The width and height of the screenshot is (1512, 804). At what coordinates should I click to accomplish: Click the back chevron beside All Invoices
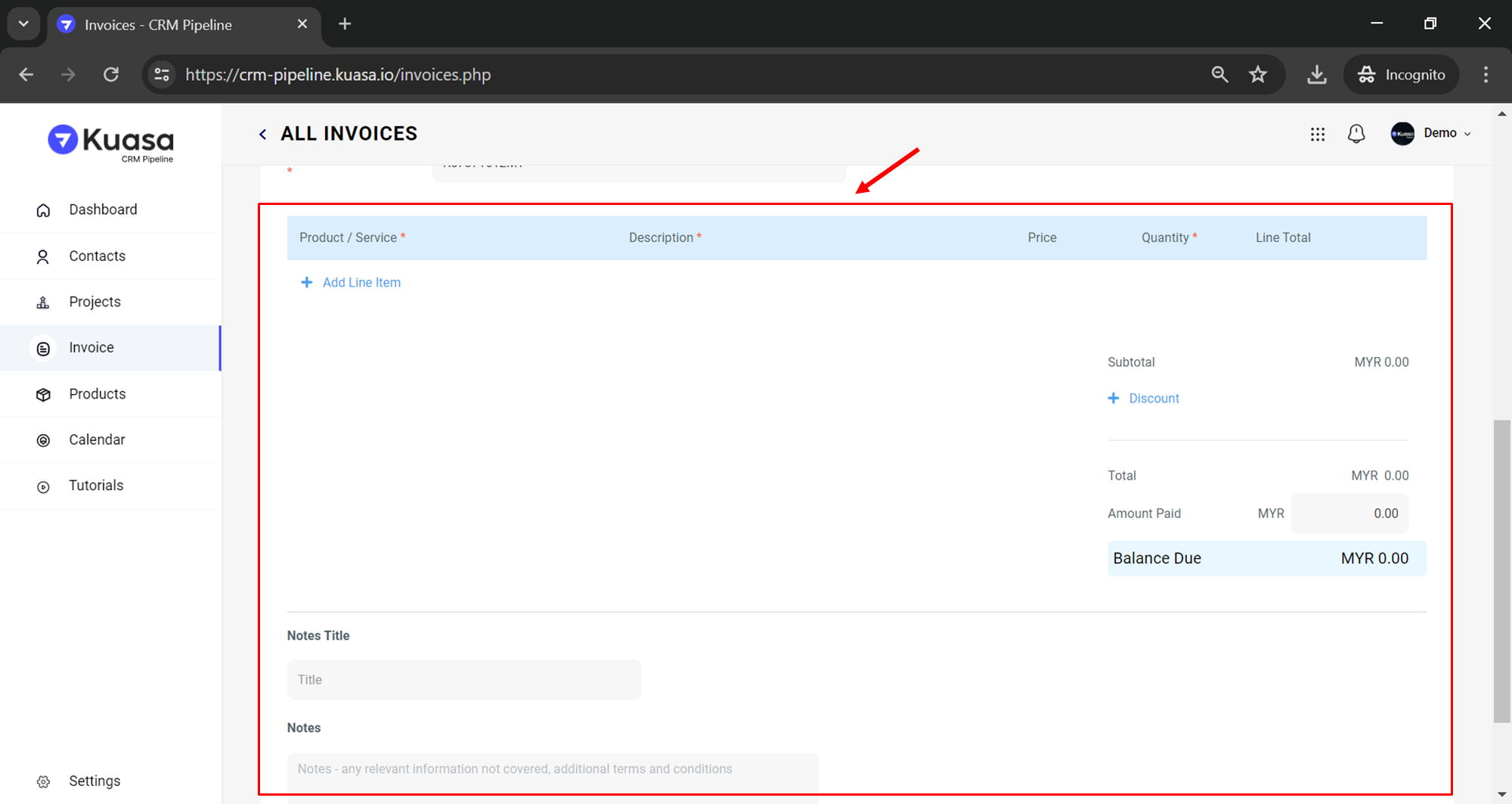263,135
